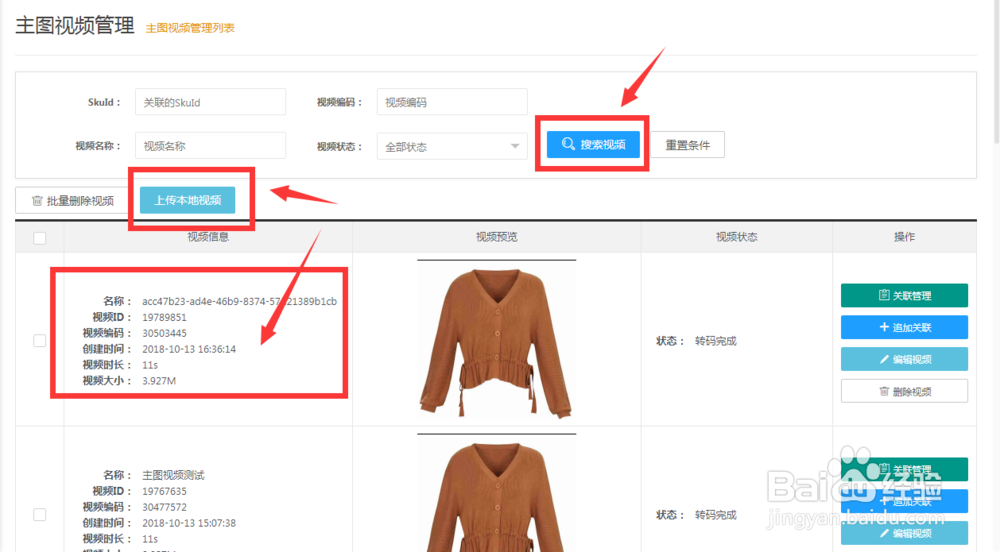Select video name acc47b23-ad4e-46b9 text
This screenshot has width=1000, height=552.
click(239, 301)
